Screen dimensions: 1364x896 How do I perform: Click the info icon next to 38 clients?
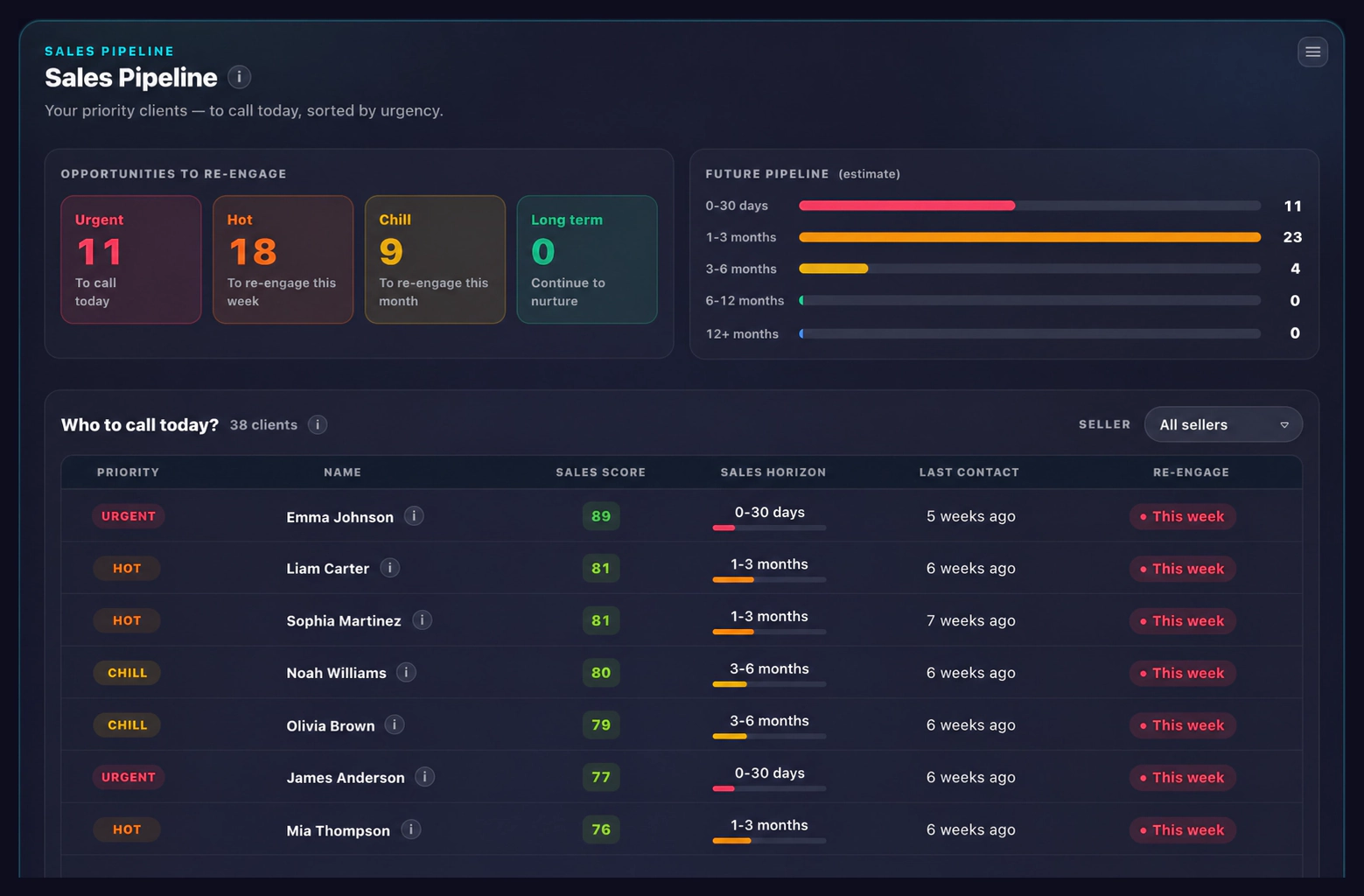(x=318, y=424)
